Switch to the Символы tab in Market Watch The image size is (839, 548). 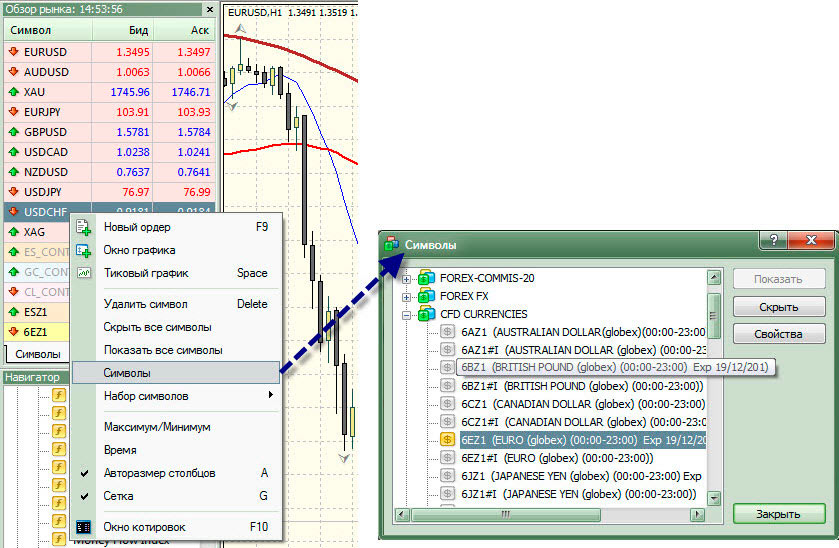click(x=38, y=354)
